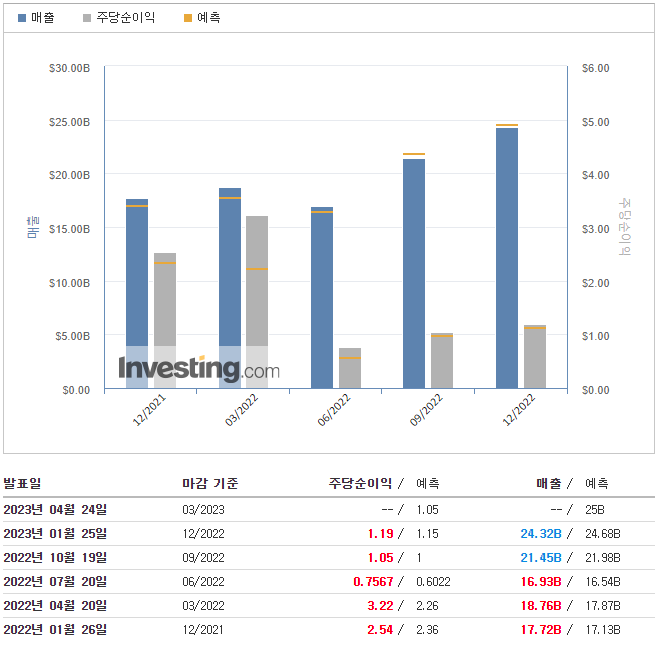Screen dimensions: 660x645
Task: Click the 12/2022 x-axis label
Action: [x=519, y=410]
